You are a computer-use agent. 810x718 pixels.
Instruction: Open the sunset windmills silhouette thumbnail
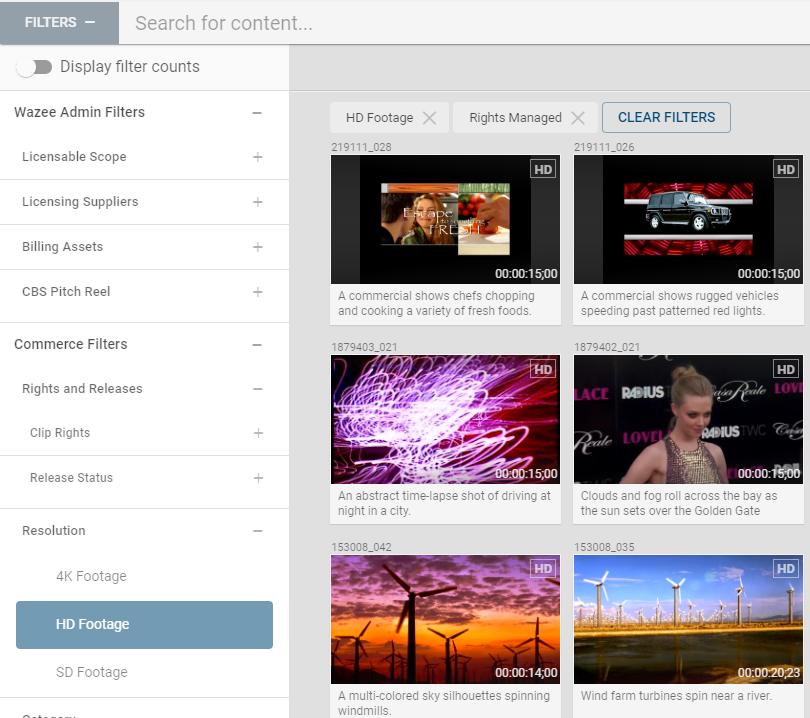point(445,619)
